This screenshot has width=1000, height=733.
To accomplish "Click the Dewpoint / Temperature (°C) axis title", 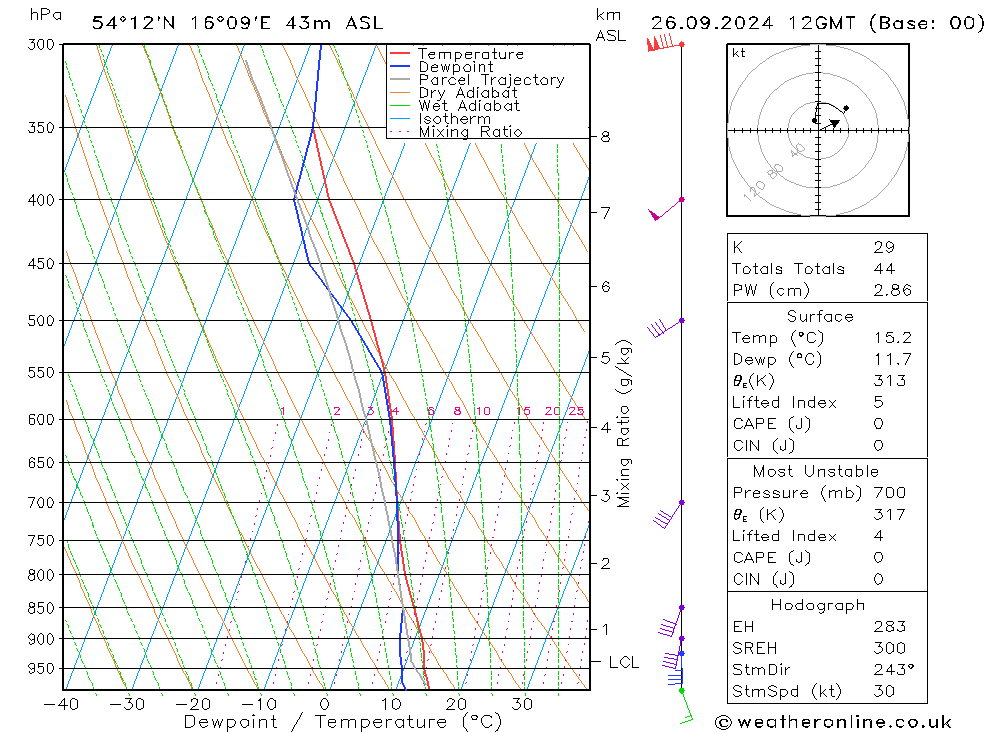I will (x=342, y=722).
